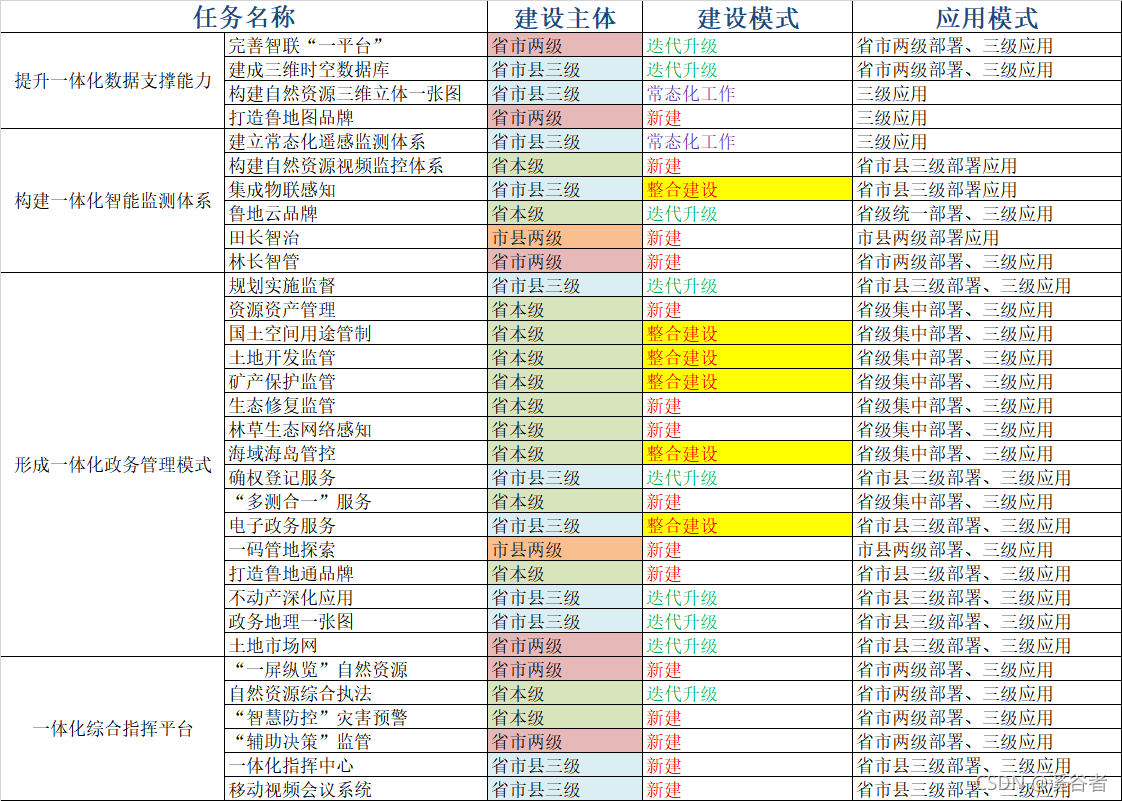The height and width of the screenshot is (801, 1122).
Task: Select the task cell 一码管地探索
Action: 356,549
